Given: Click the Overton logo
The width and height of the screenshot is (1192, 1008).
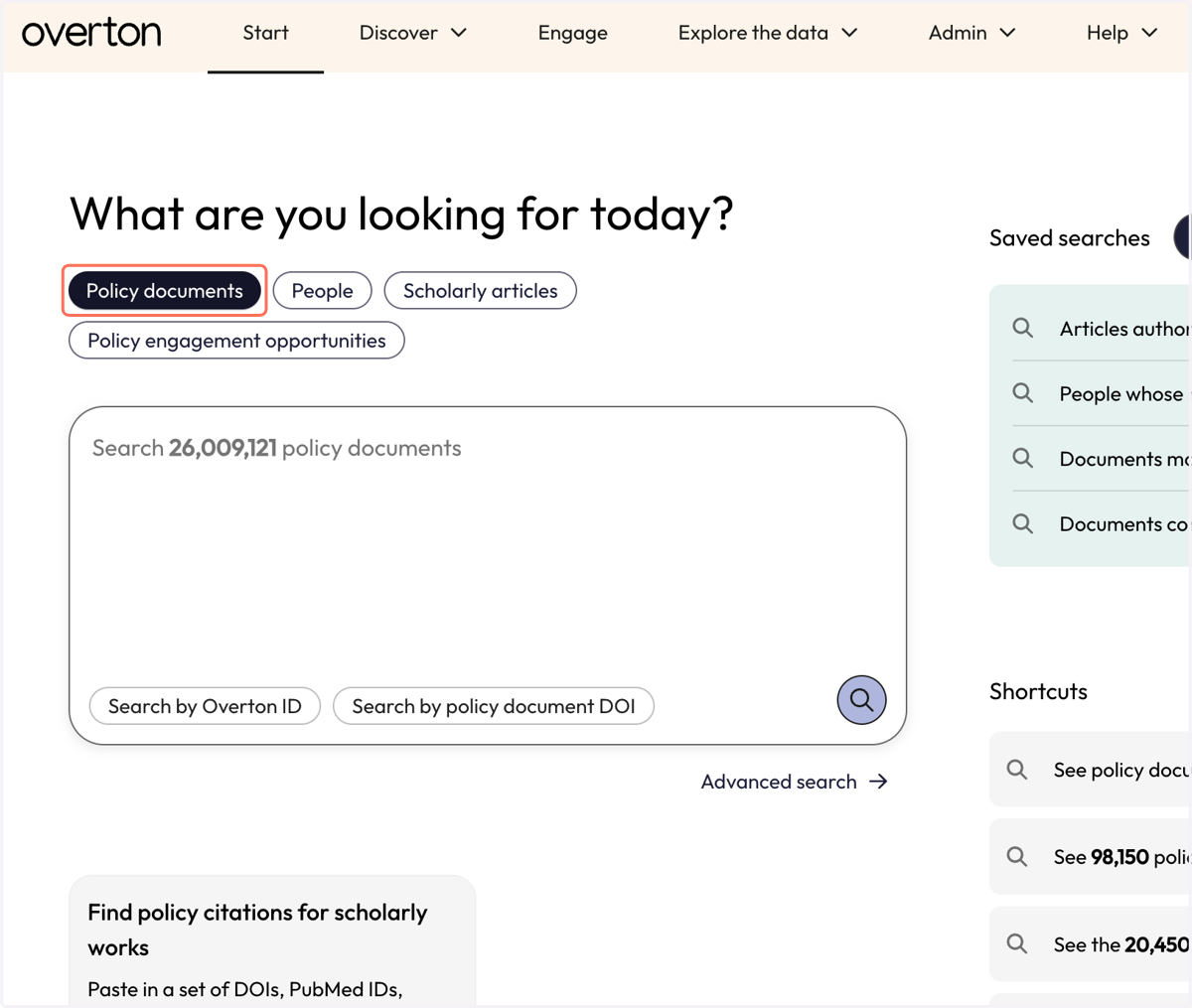Looking at the screenshot, I should [91, 33].
